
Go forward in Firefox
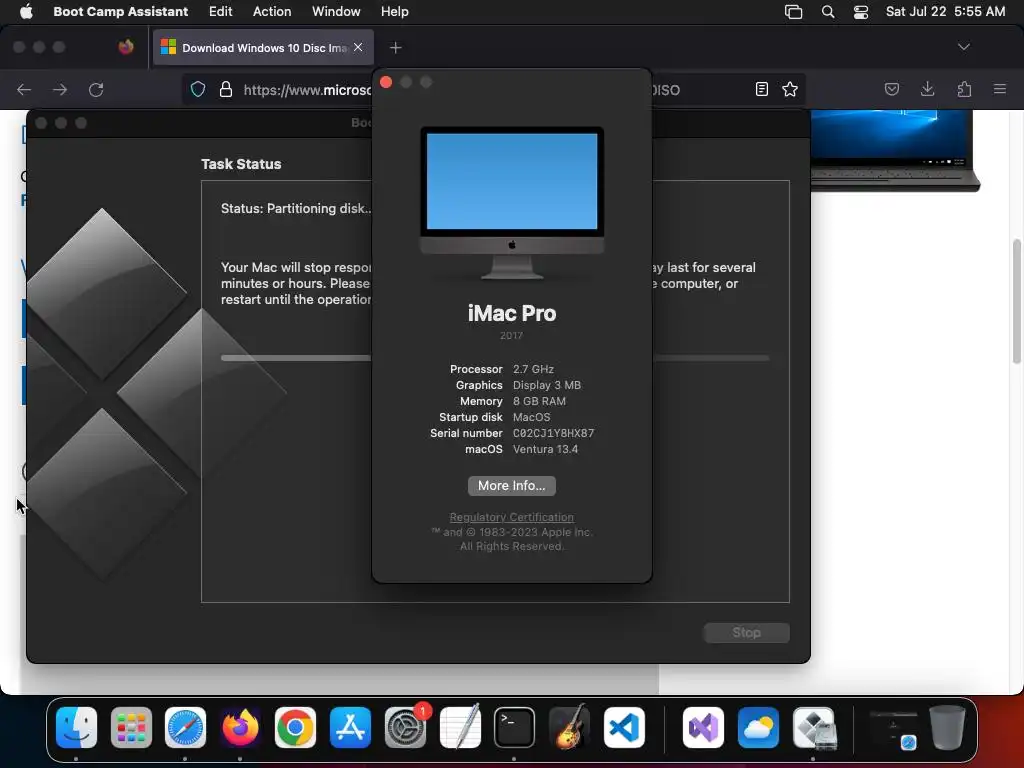pos(60,89)
